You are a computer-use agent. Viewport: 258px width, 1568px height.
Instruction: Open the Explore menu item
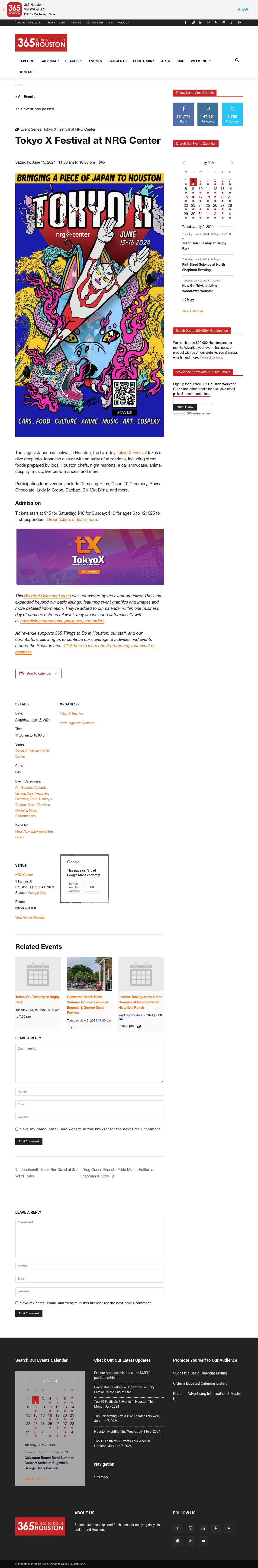[x=26, y=61]
